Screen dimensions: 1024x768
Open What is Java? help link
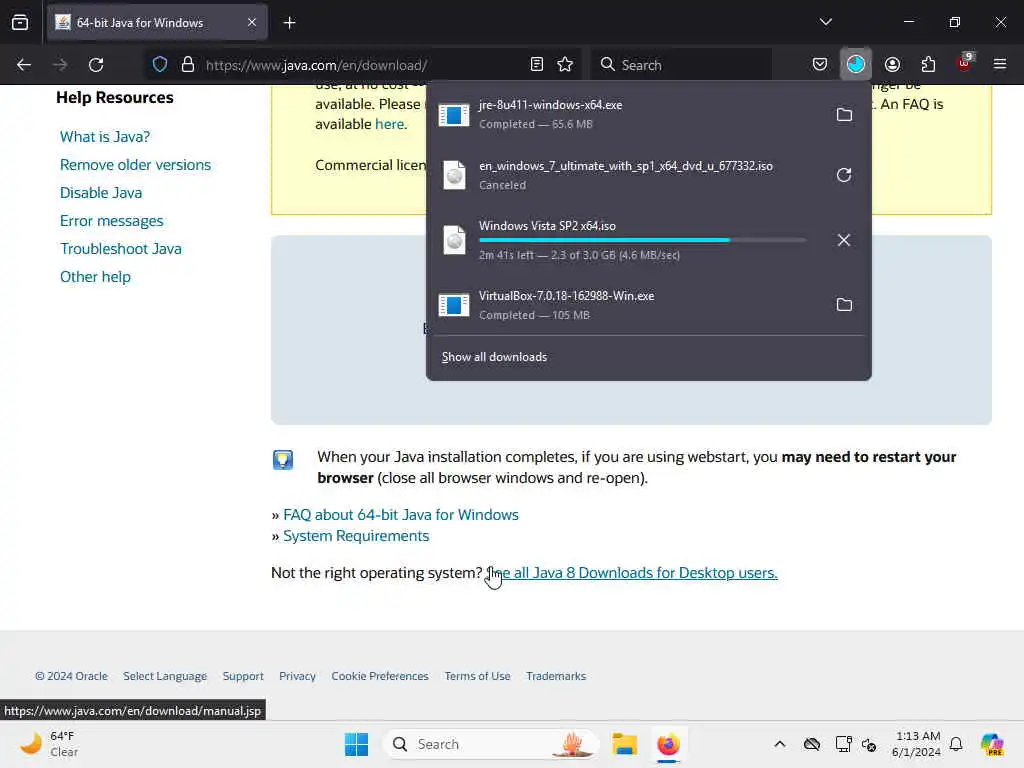point(105,136)
